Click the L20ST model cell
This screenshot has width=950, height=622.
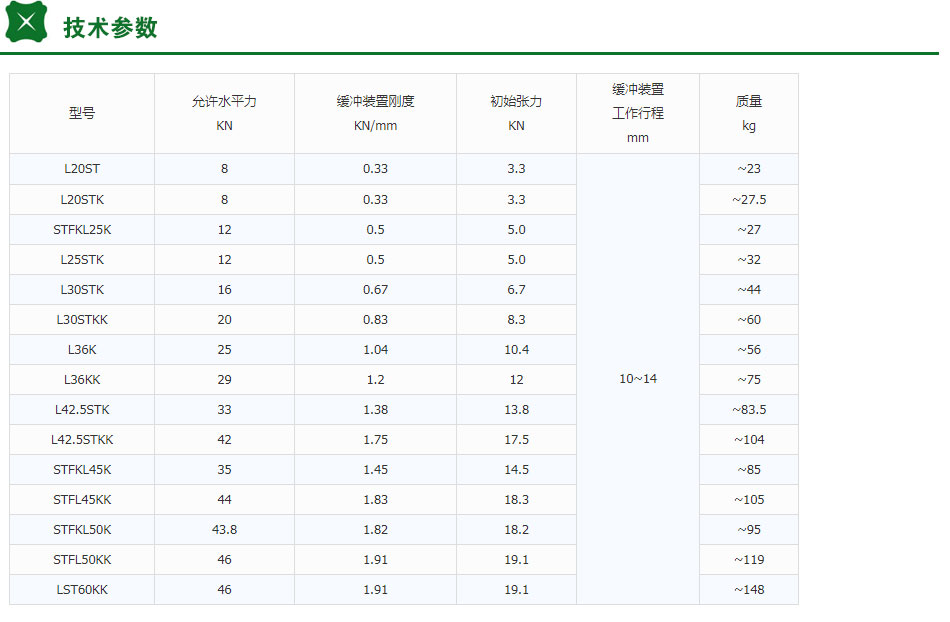click(x=82, y=169)
